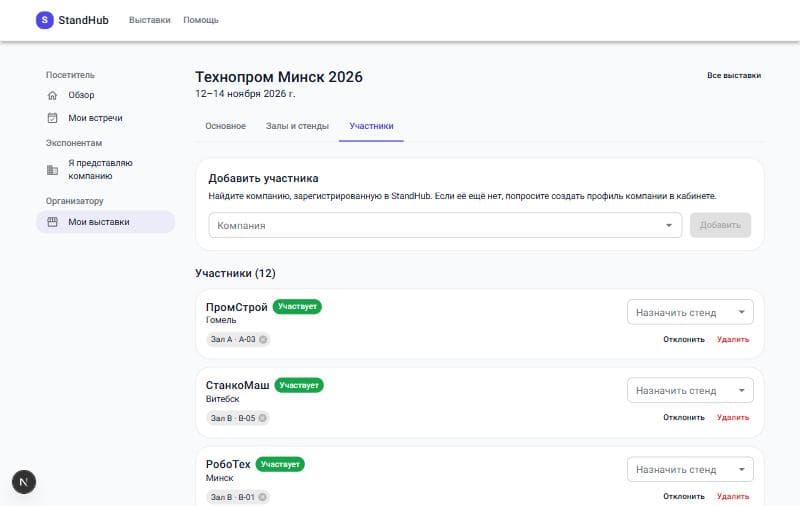The width and height of the screenshot is (800, 506).
Task: Click the Технопром Минск 2026 heading
Action: (x=279, y=77)
